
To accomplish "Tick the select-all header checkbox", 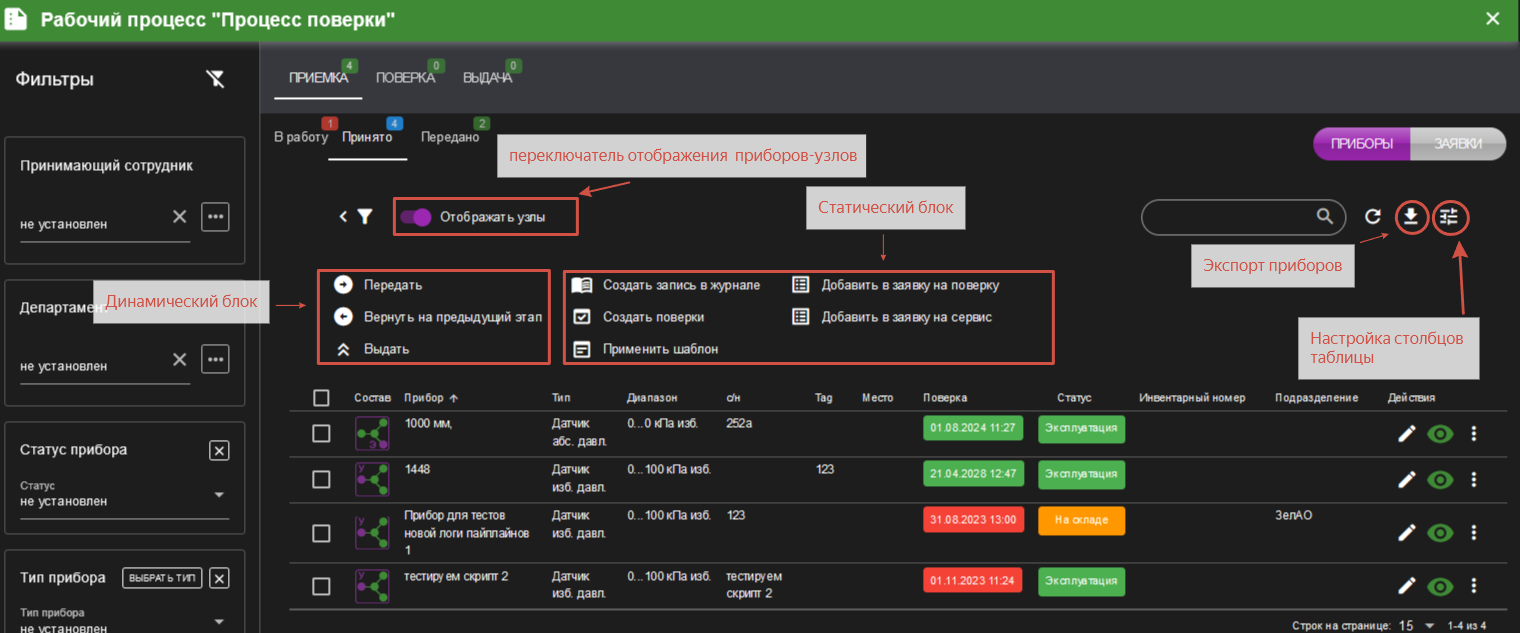I will (321, 398).
